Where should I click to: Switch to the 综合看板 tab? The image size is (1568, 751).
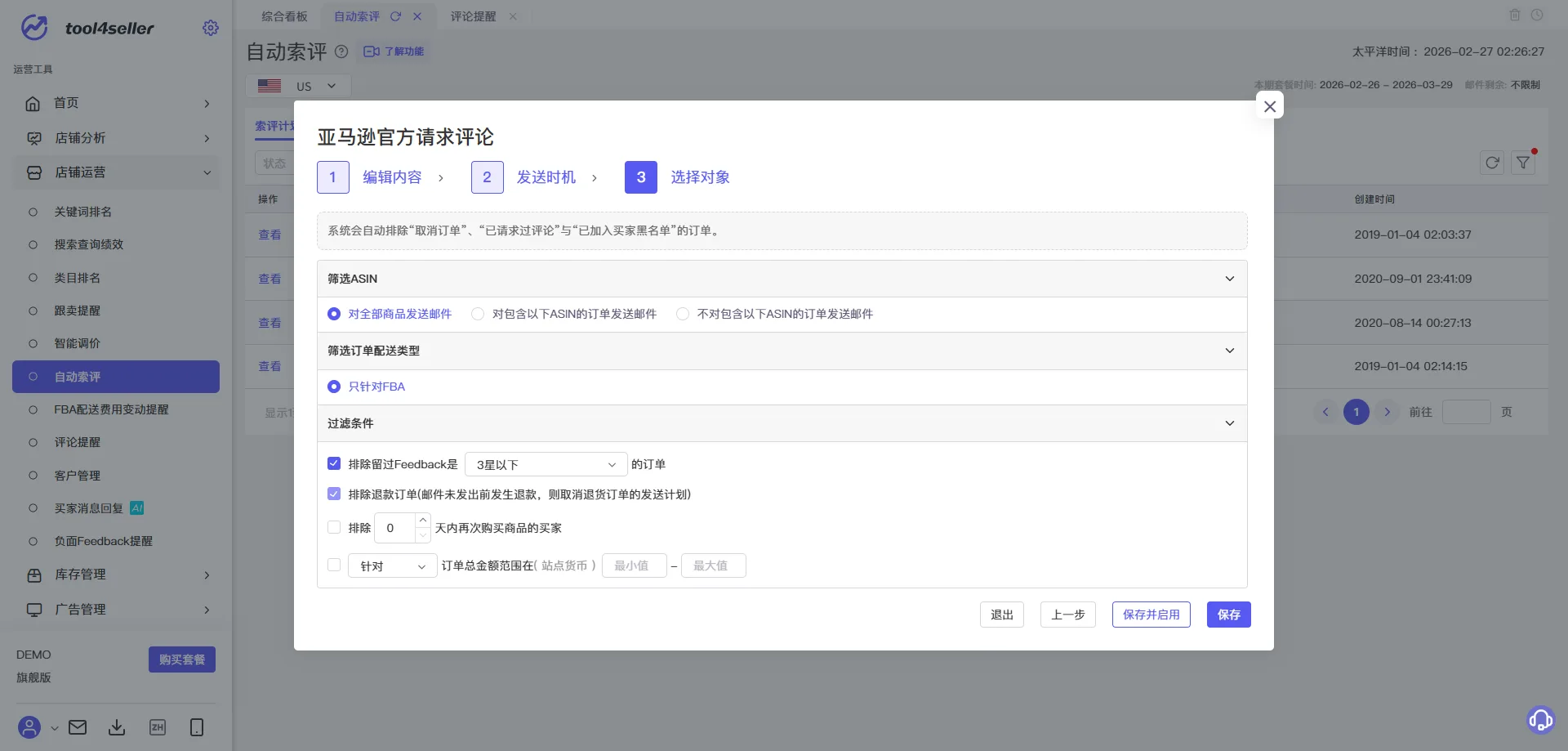pyautogui.click(x=284, y=16)
